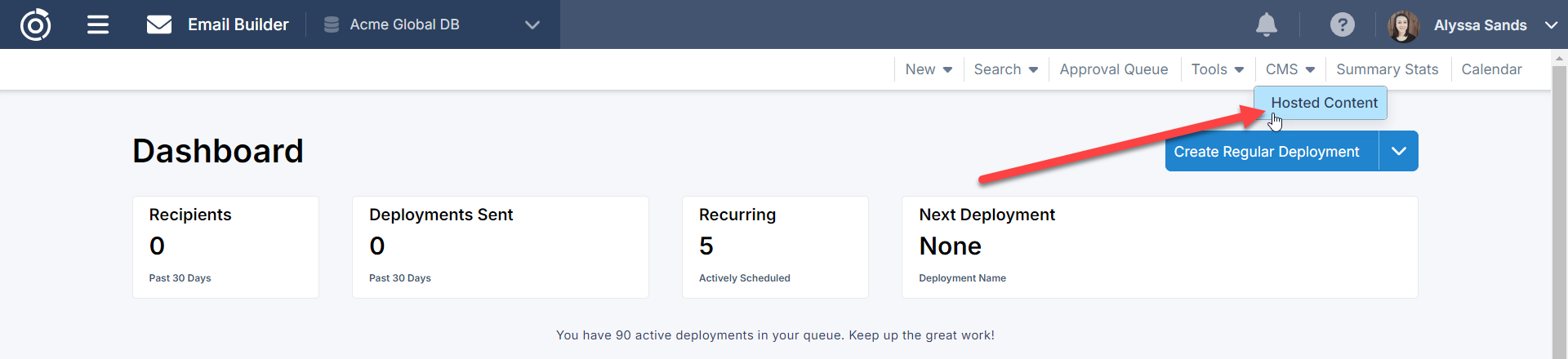1568x359 pixels.
Task: Click the Recurring actively scheduled card
Action: pos(774,247)
